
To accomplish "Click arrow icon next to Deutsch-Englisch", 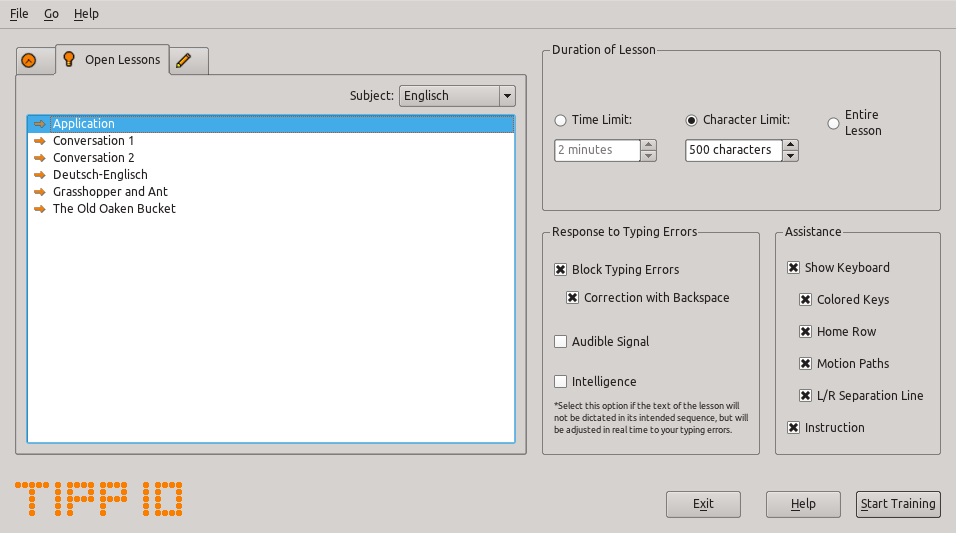I will 40,175.
